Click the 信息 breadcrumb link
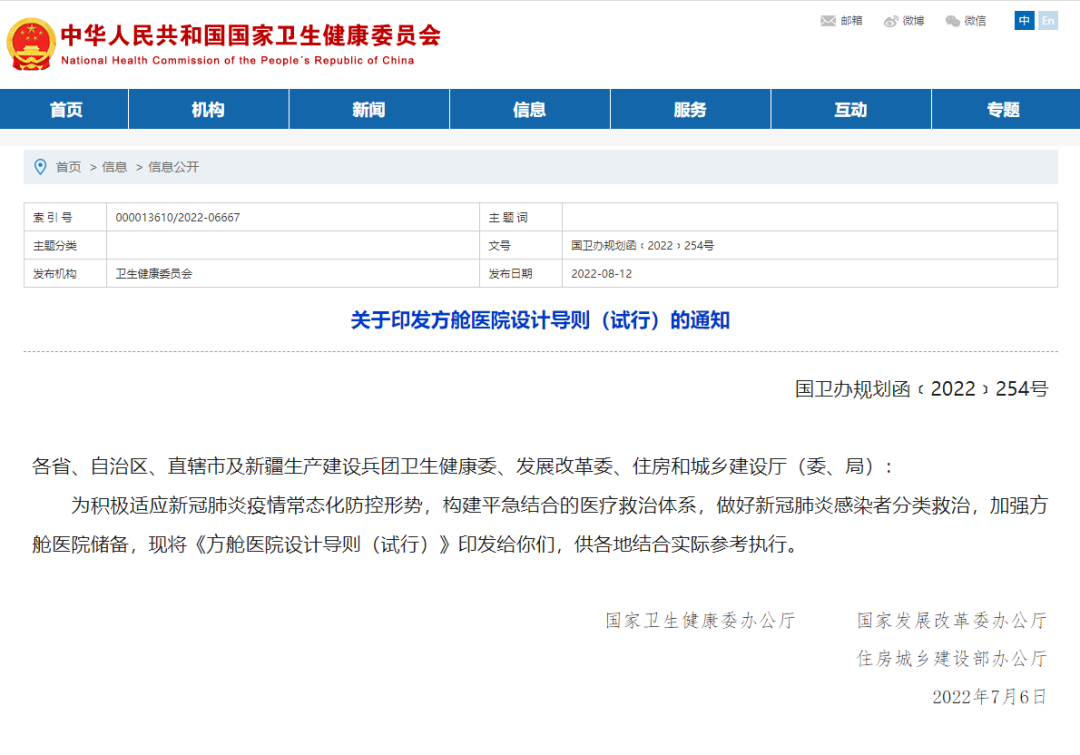 pos(113,167)
